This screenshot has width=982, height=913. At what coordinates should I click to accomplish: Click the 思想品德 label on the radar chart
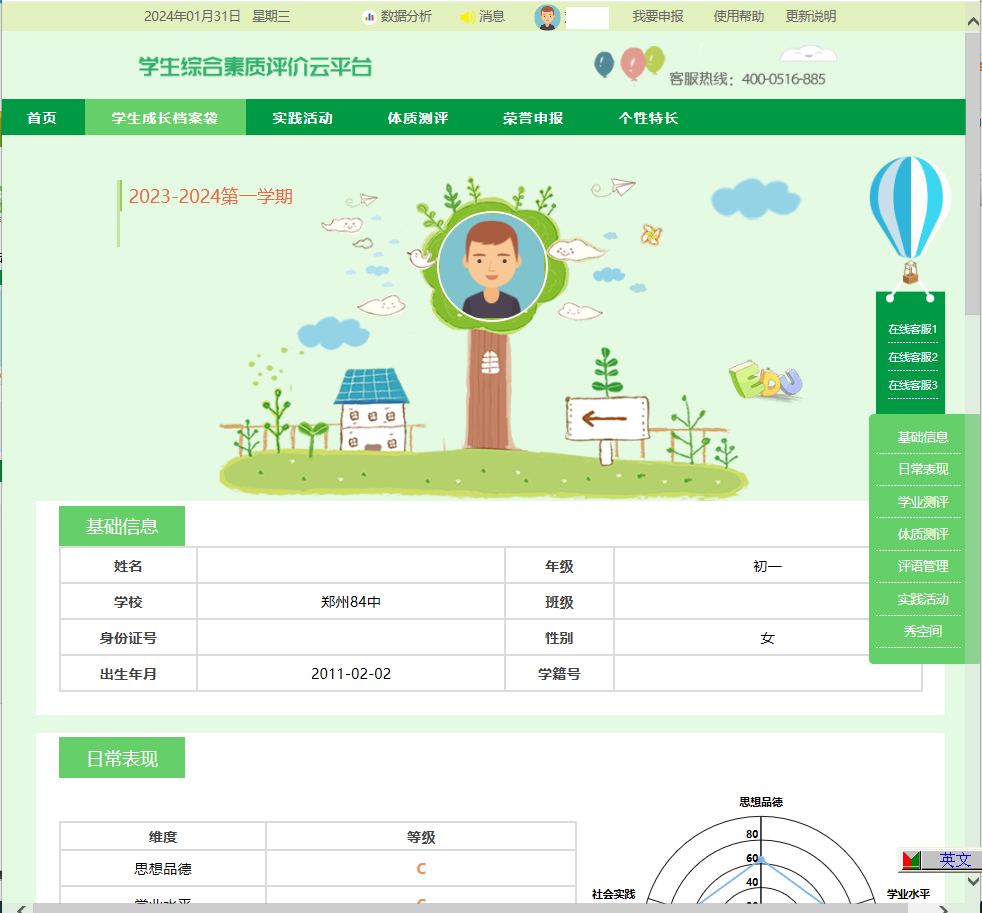pyautogui.click(x=761, y=802)
